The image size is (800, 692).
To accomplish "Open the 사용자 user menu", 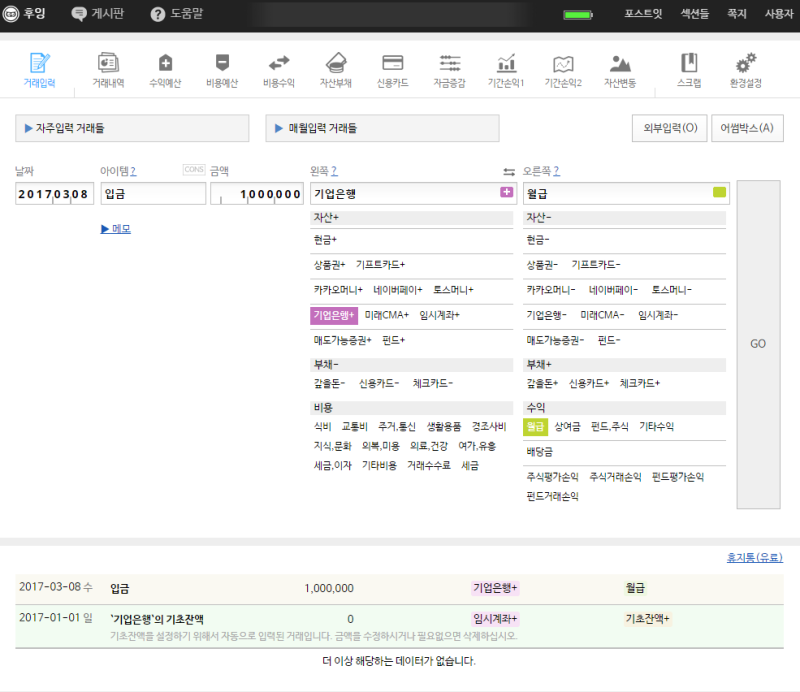I will click(779, 14).
